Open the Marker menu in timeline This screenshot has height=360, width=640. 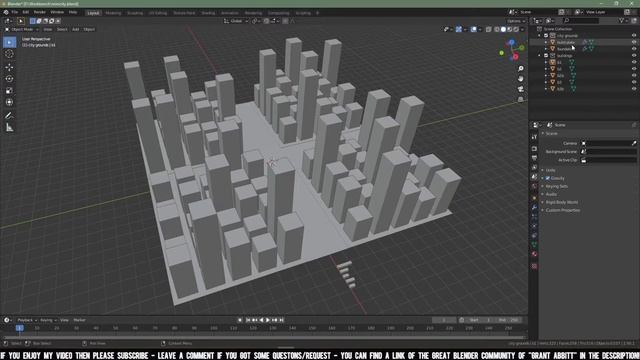click(79, 320)
